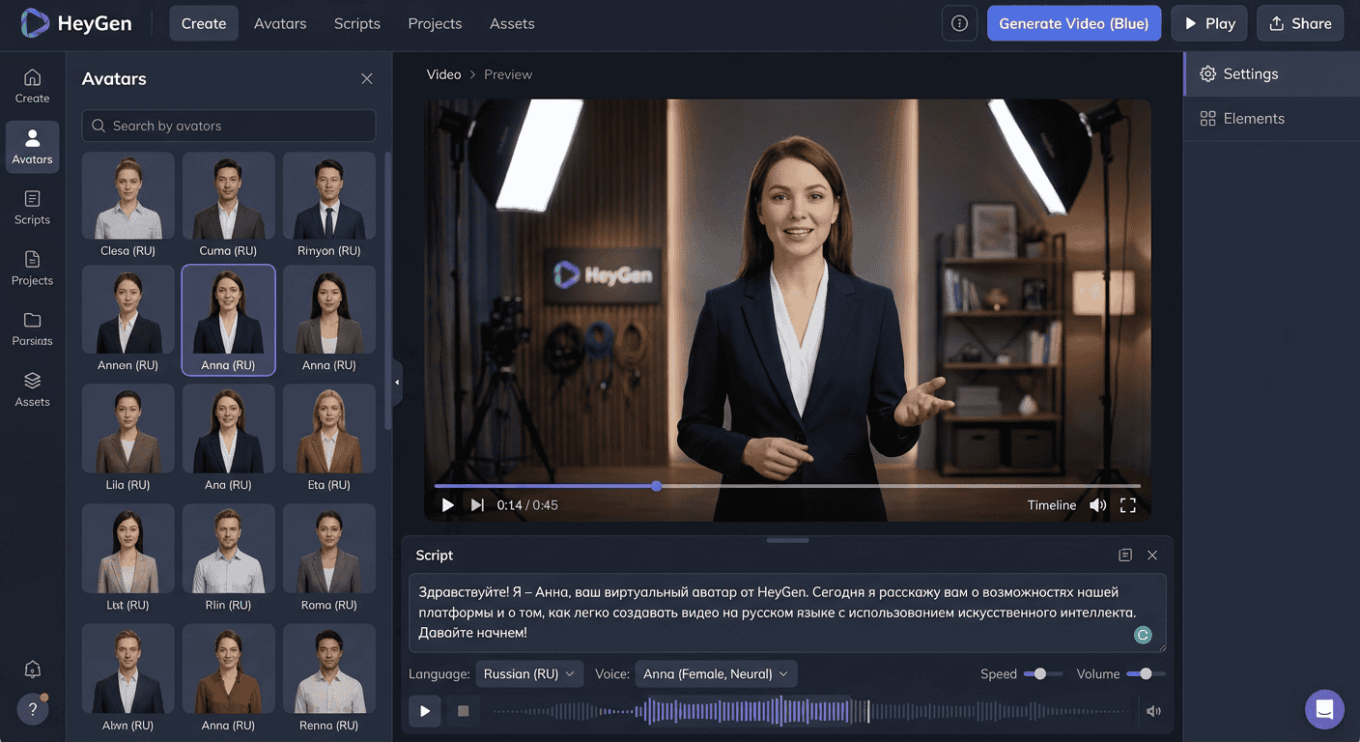Click the info icon beside Generate Video

(959, 23)
